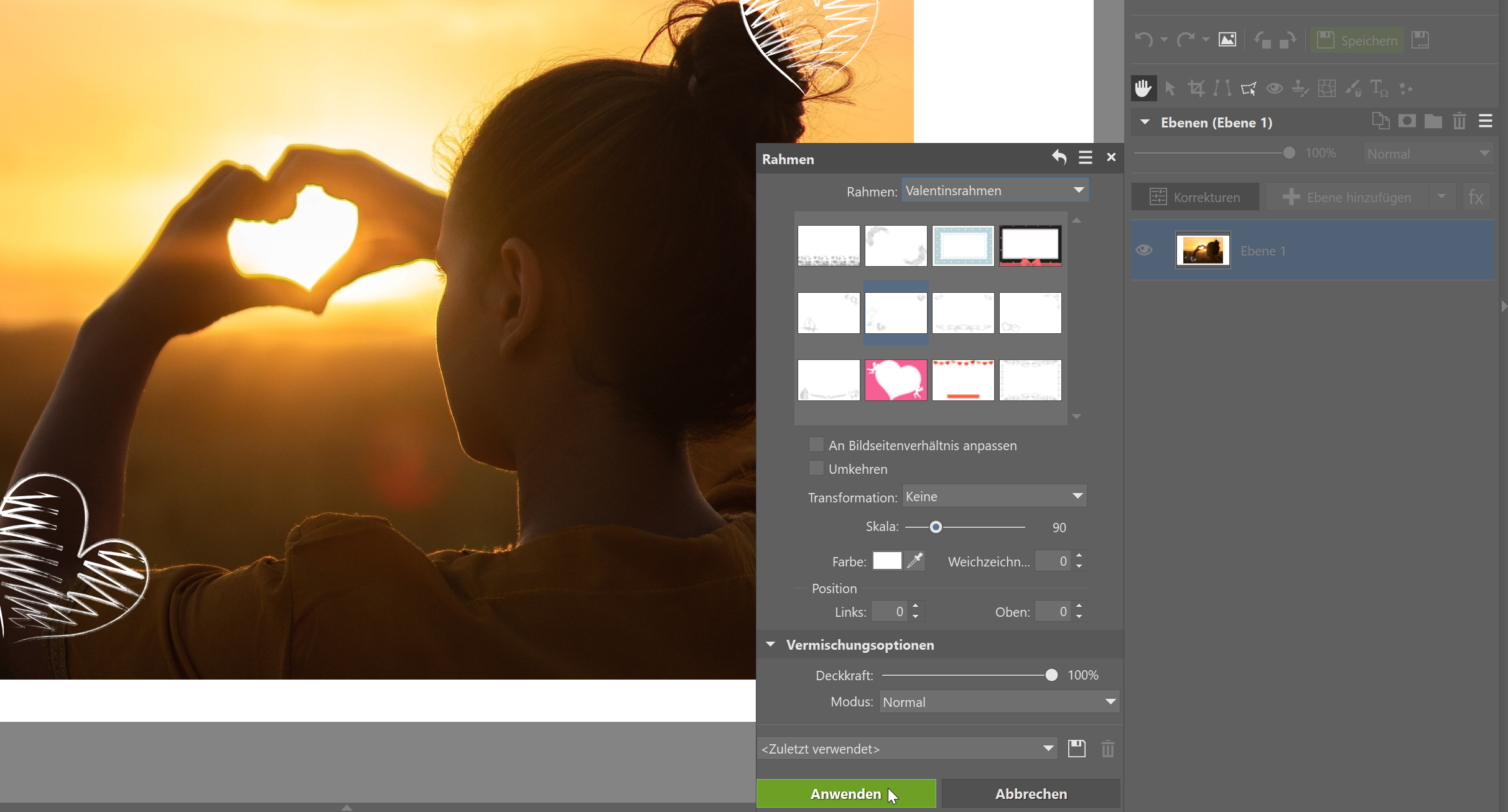The height and width of the screenshot is (812, 1508).
Task: Click the green Anwenden button
Action: pyautogui.click(x=845, y=794)
